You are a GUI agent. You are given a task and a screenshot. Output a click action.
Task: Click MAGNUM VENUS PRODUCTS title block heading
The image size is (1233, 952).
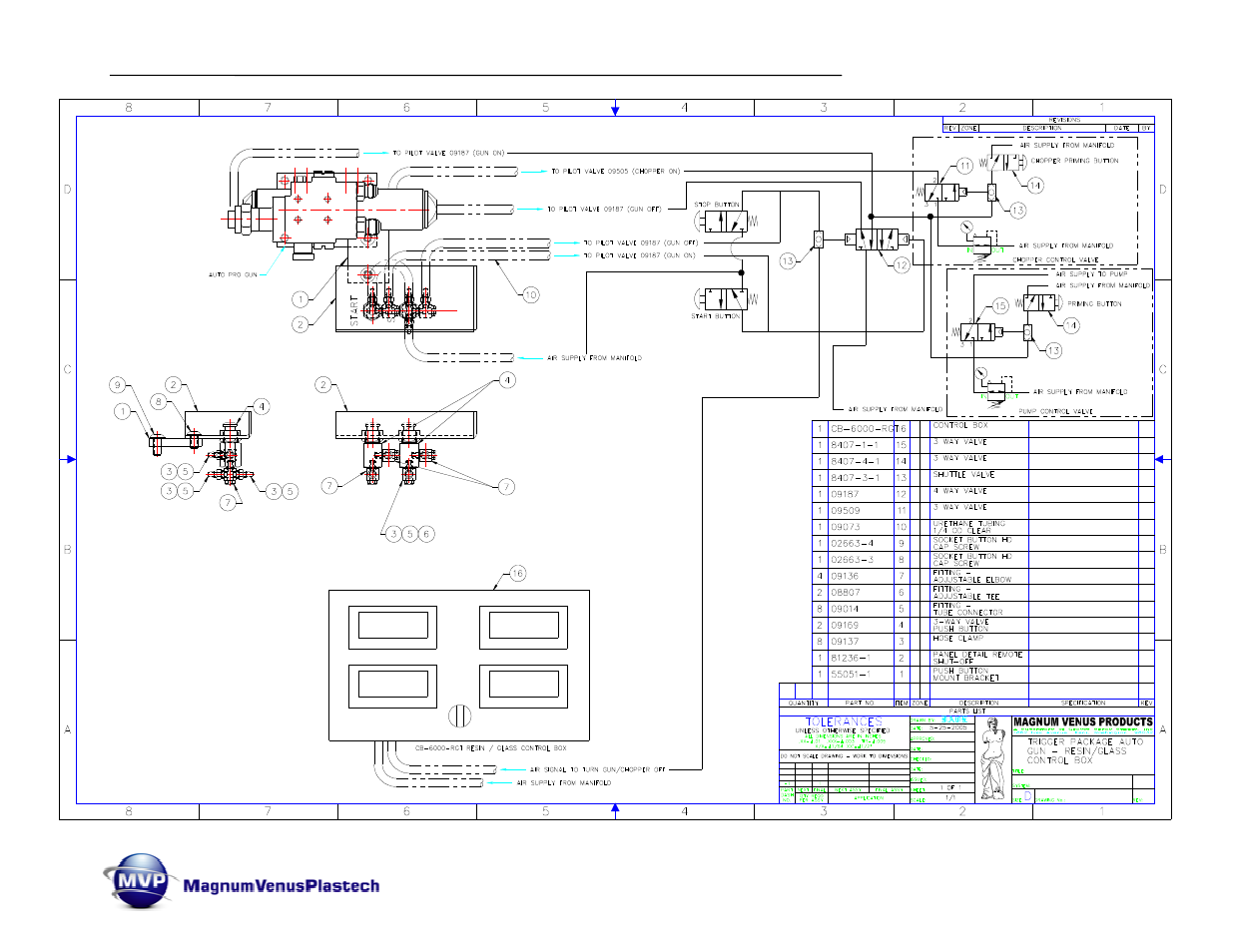(x=1083, y=721)
